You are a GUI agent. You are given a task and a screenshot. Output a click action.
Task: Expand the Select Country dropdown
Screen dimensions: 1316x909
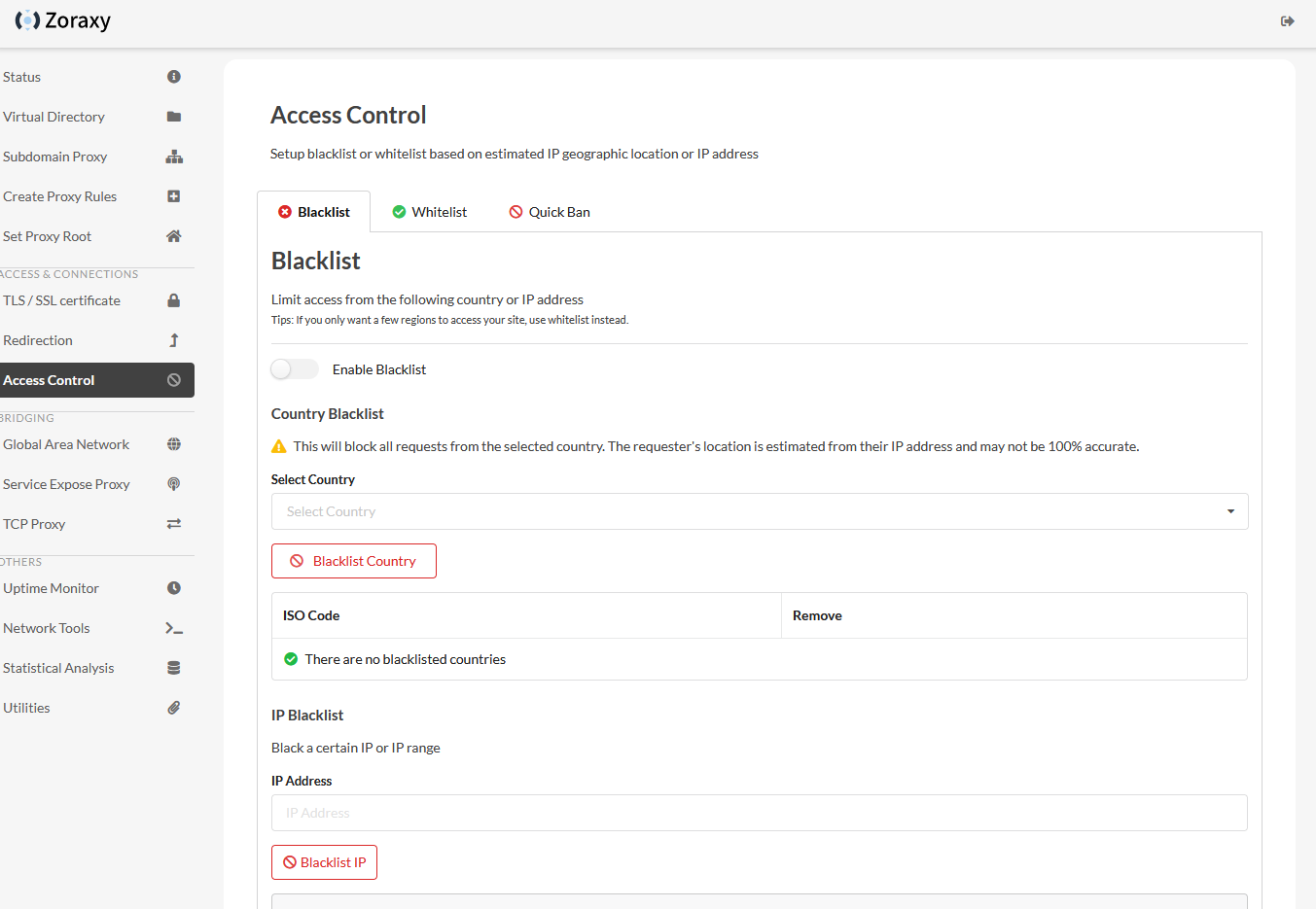click(760, 511)
